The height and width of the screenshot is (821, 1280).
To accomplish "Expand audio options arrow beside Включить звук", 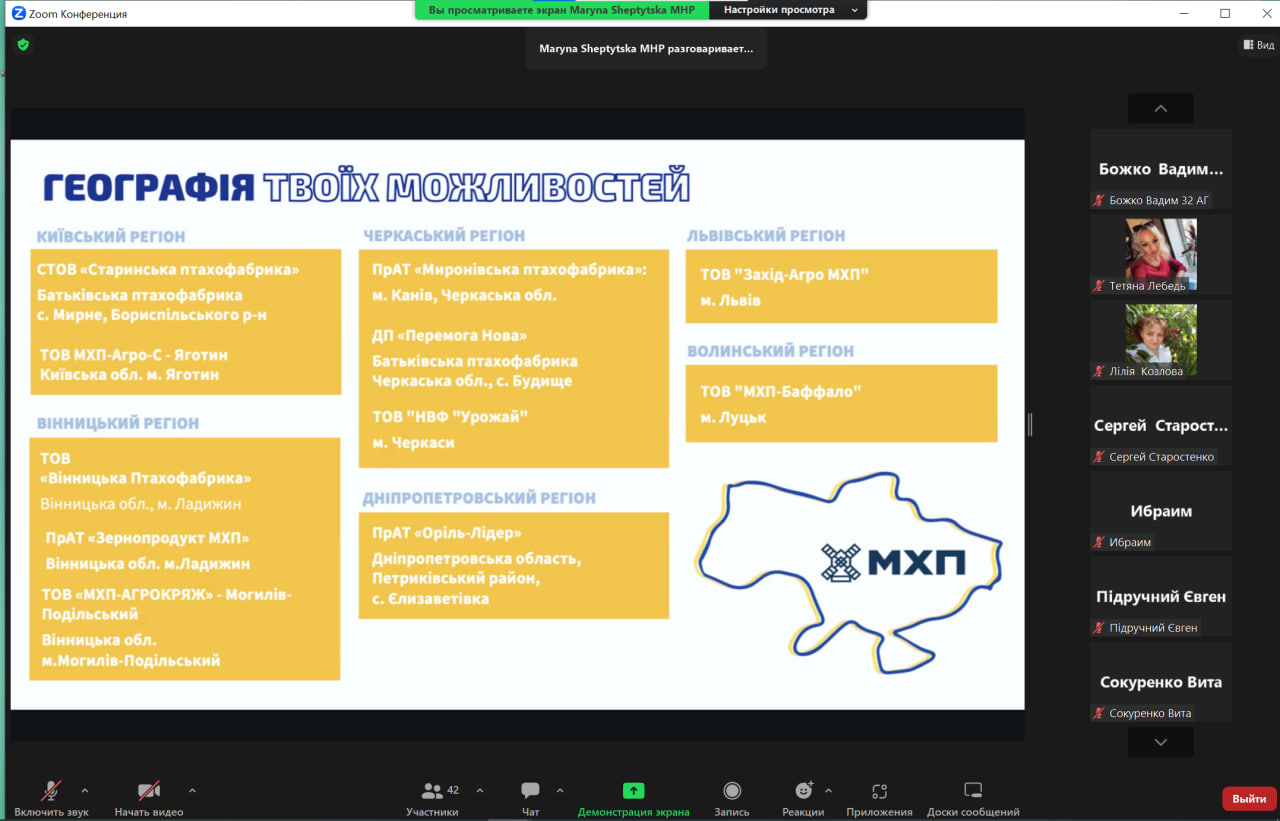I will click(84, 790).
